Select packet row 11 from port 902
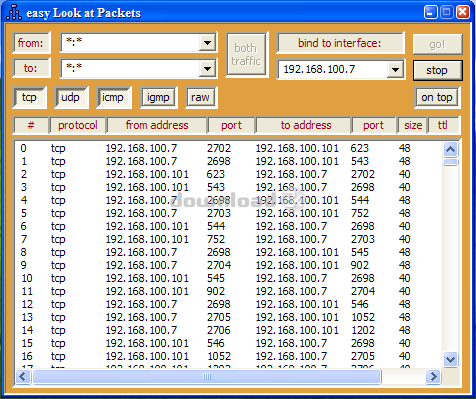This screenshot has width=476, height=399. tap(229, 291)
